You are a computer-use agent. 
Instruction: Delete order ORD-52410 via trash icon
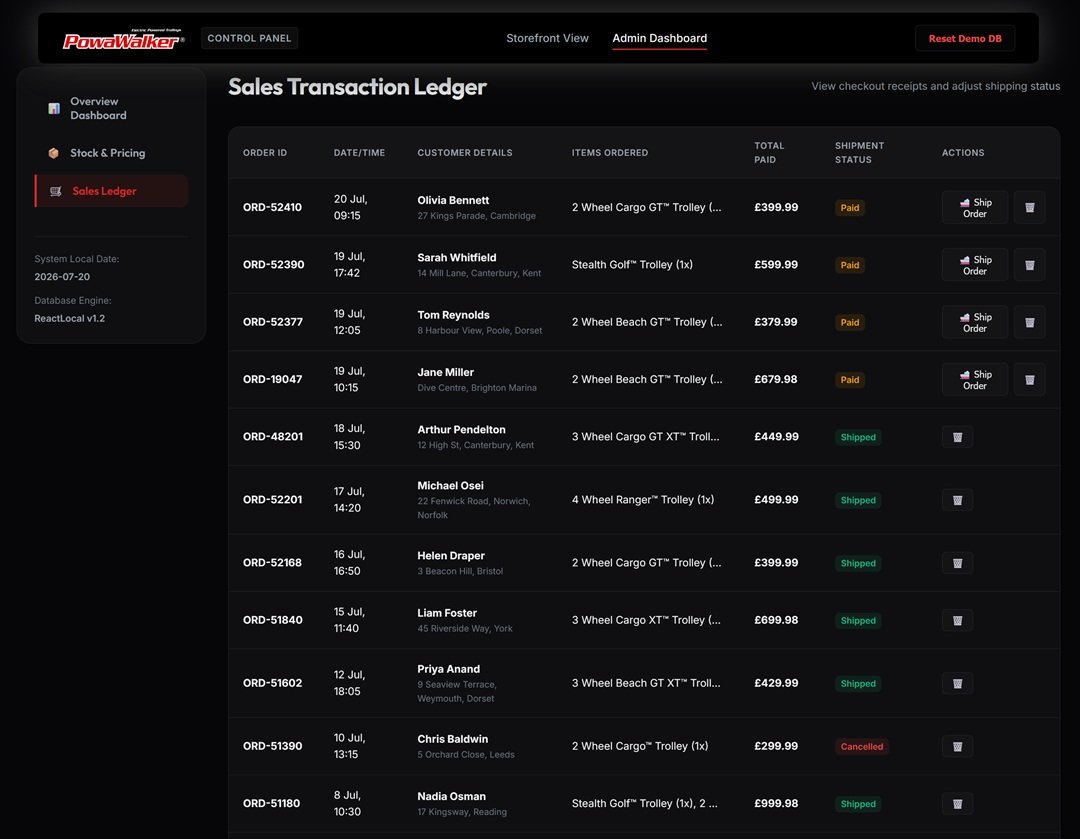click(1029, 207)
